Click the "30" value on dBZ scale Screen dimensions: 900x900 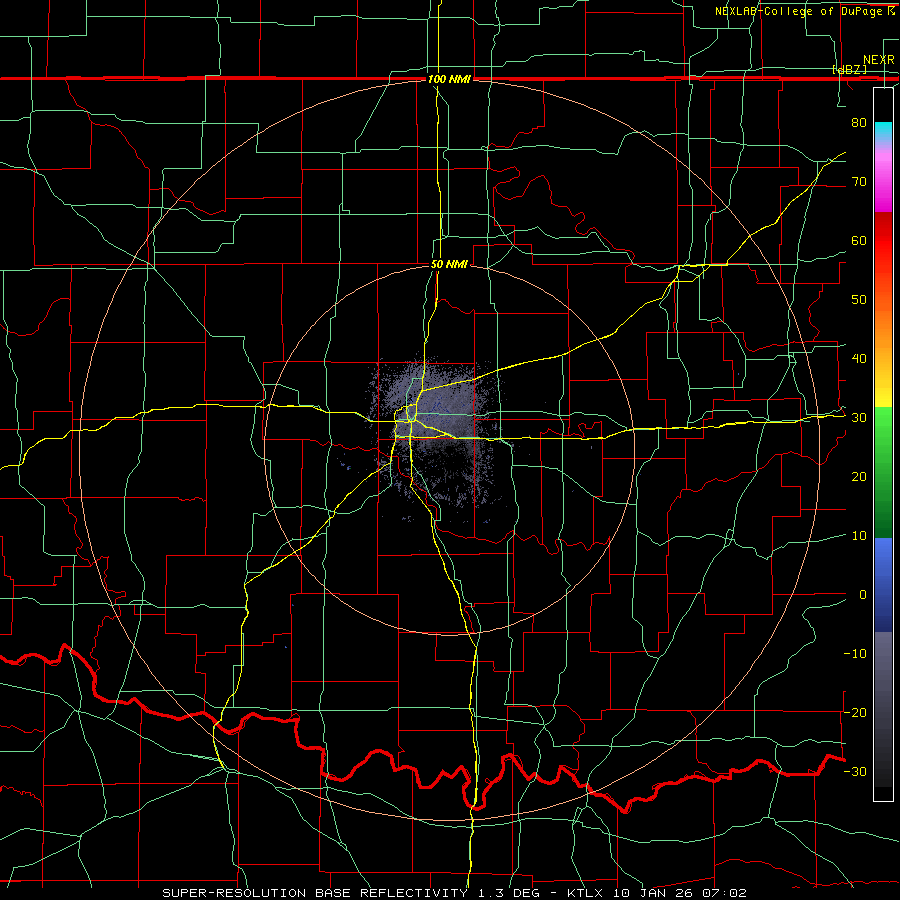click(859, 418)
